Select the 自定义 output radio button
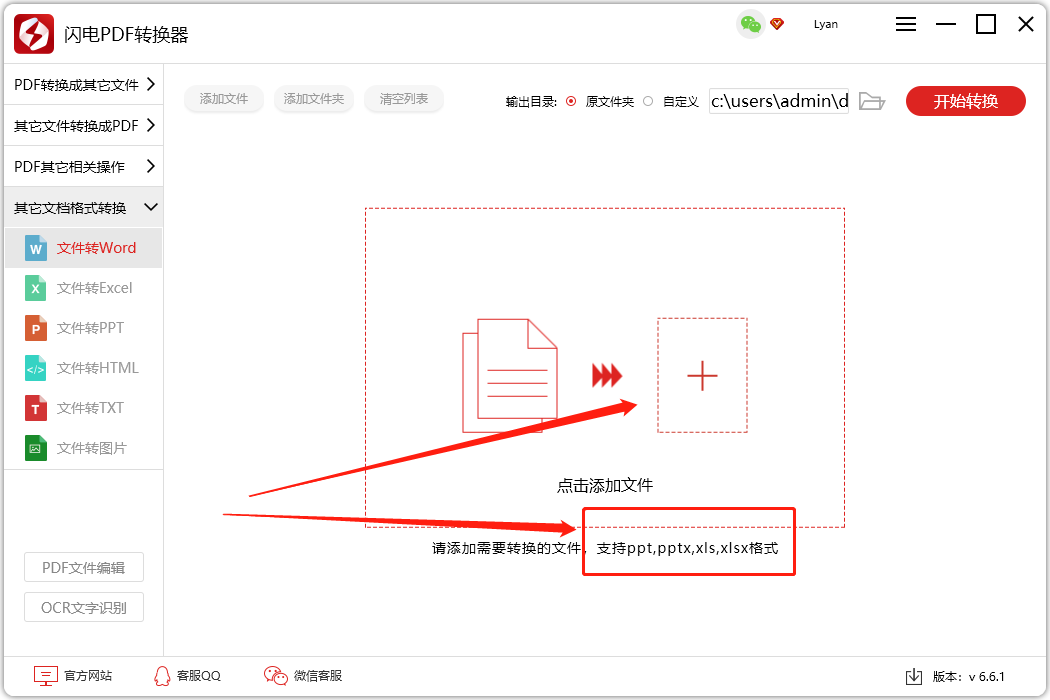Screen dimensions: 1050x700 tap(648, 101)
